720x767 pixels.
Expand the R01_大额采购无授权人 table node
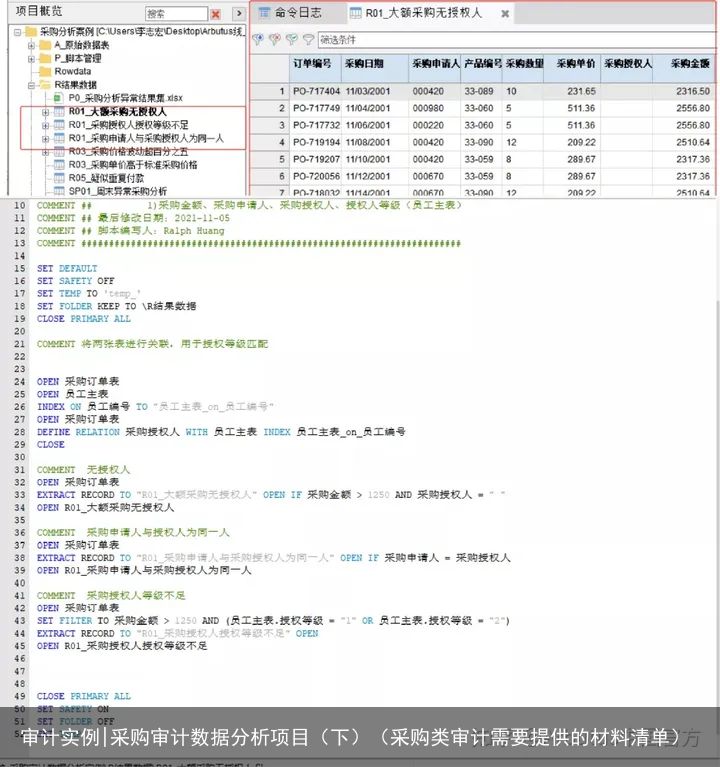pyautogui.click(x=45, y=112)
